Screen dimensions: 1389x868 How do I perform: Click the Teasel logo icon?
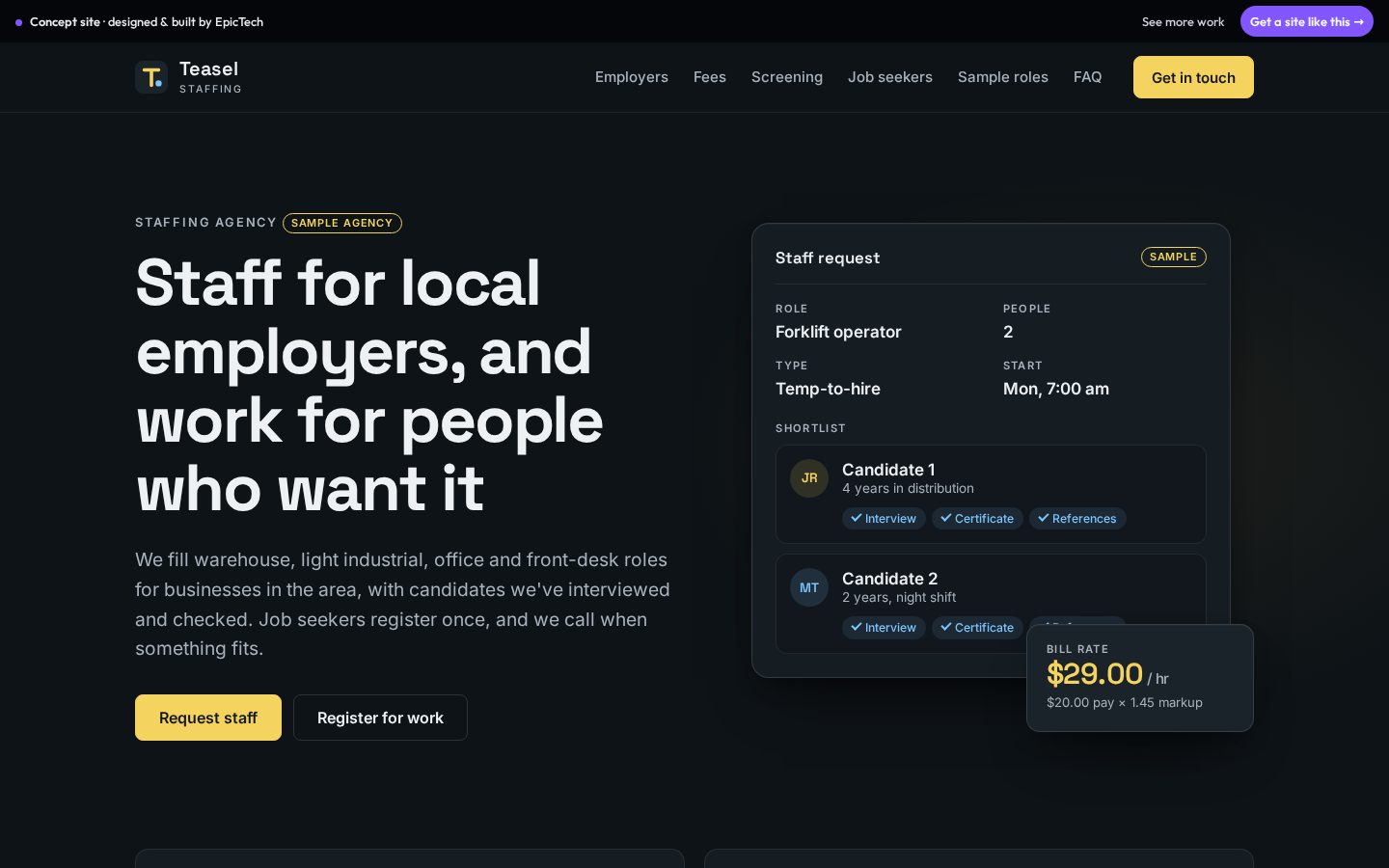(x=151, y=77)
